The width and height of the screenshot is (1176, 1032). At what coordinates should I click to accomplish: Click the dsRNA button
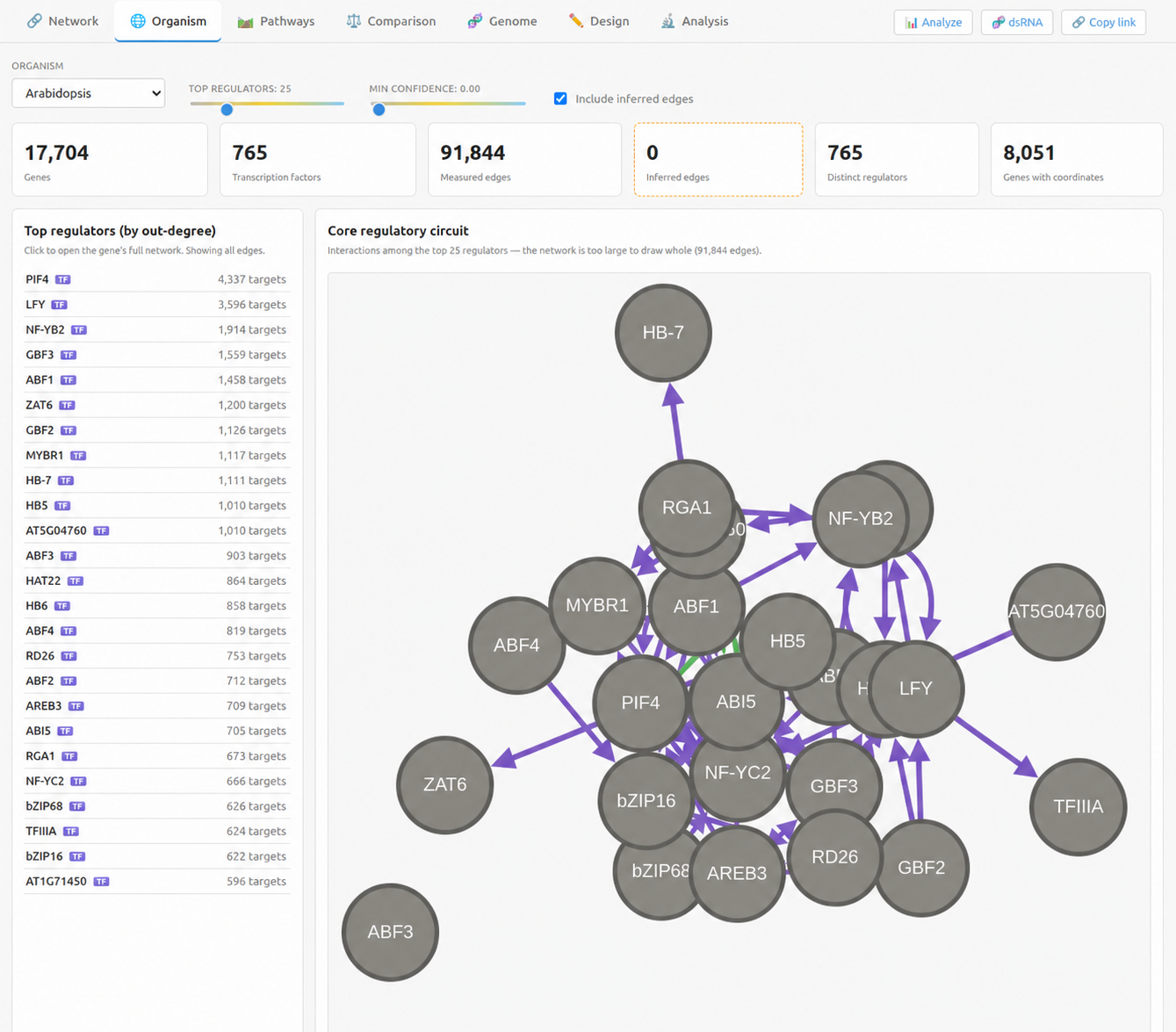coord(1017,22)
